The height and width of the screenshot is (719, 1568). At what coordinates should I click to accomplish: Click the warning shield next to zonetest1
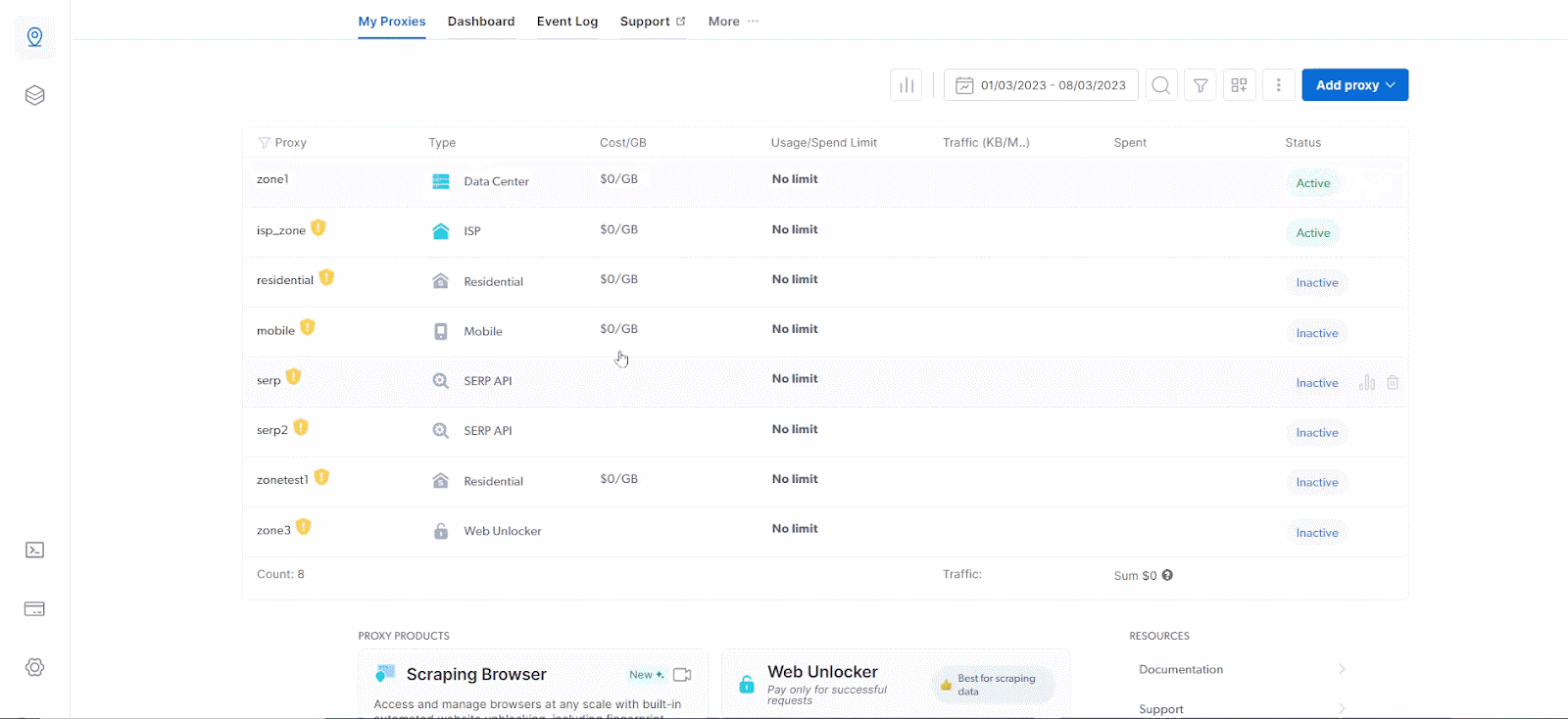coord(321,477)
